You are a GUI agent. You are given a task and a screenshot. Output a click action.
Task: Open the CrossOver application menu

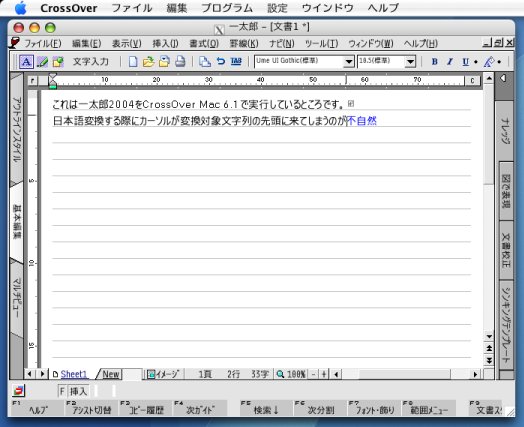point(69,8)
